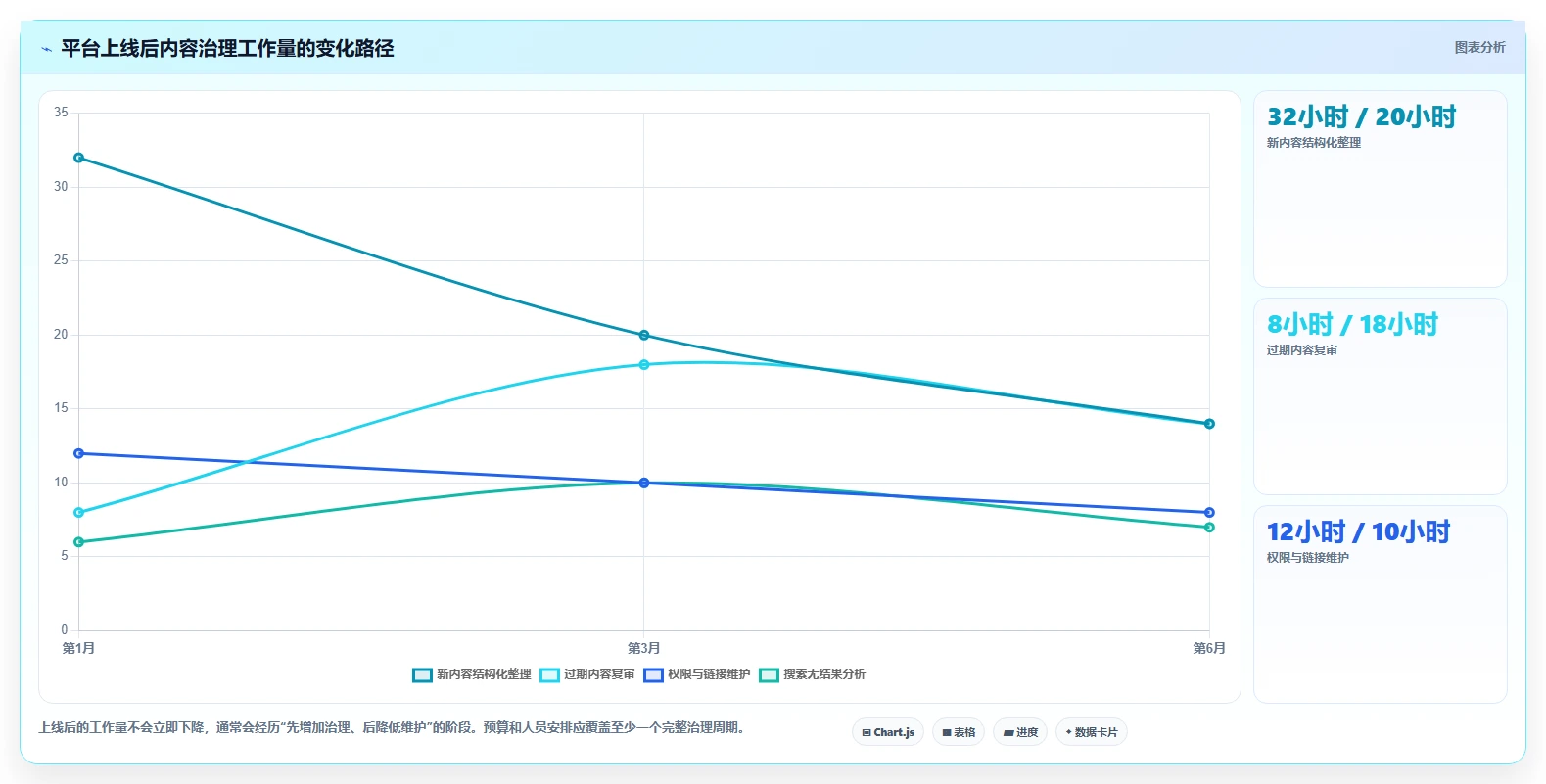Click the 20 data point at 第3月
1546x784 pixels.
click(644, 335)
